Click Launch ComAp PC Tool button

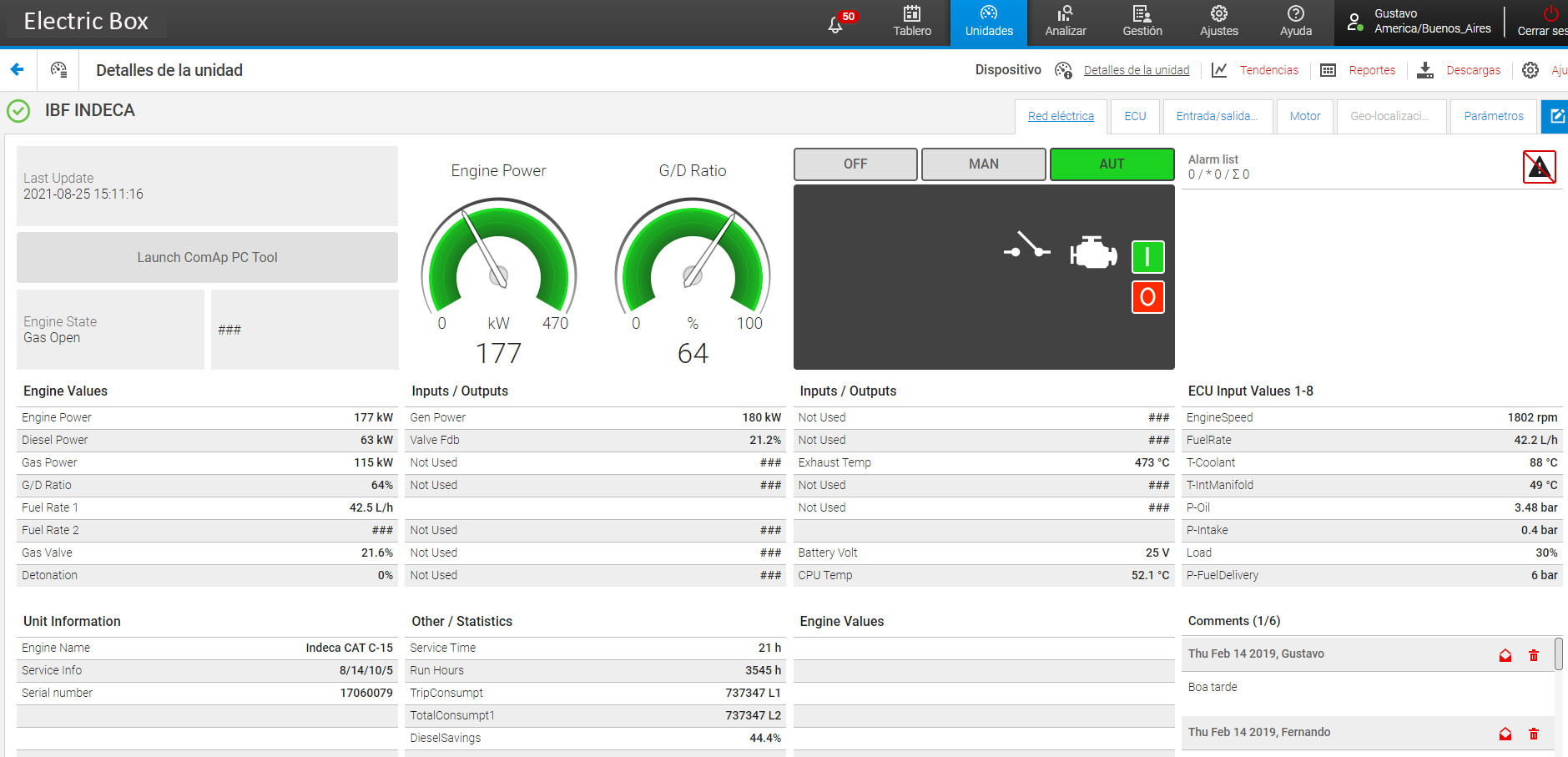tap(207, 257)
